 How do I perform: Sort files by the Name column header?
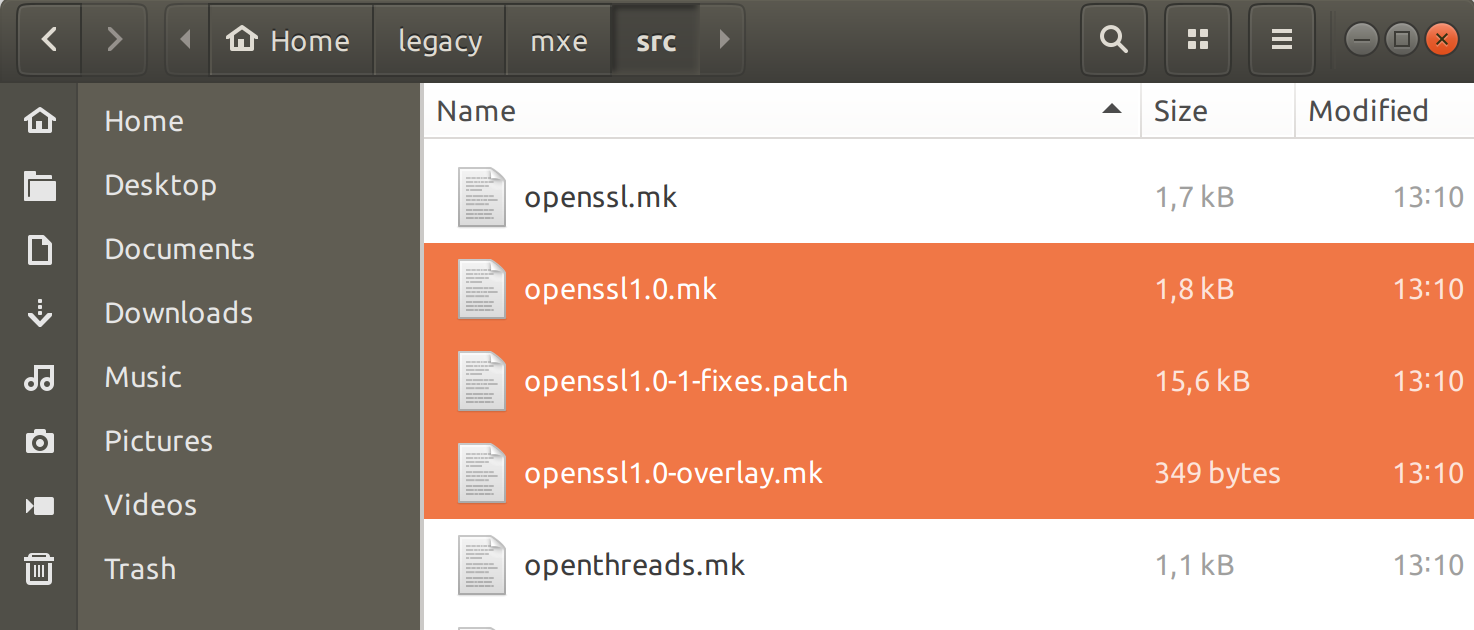tap(782, 110)
